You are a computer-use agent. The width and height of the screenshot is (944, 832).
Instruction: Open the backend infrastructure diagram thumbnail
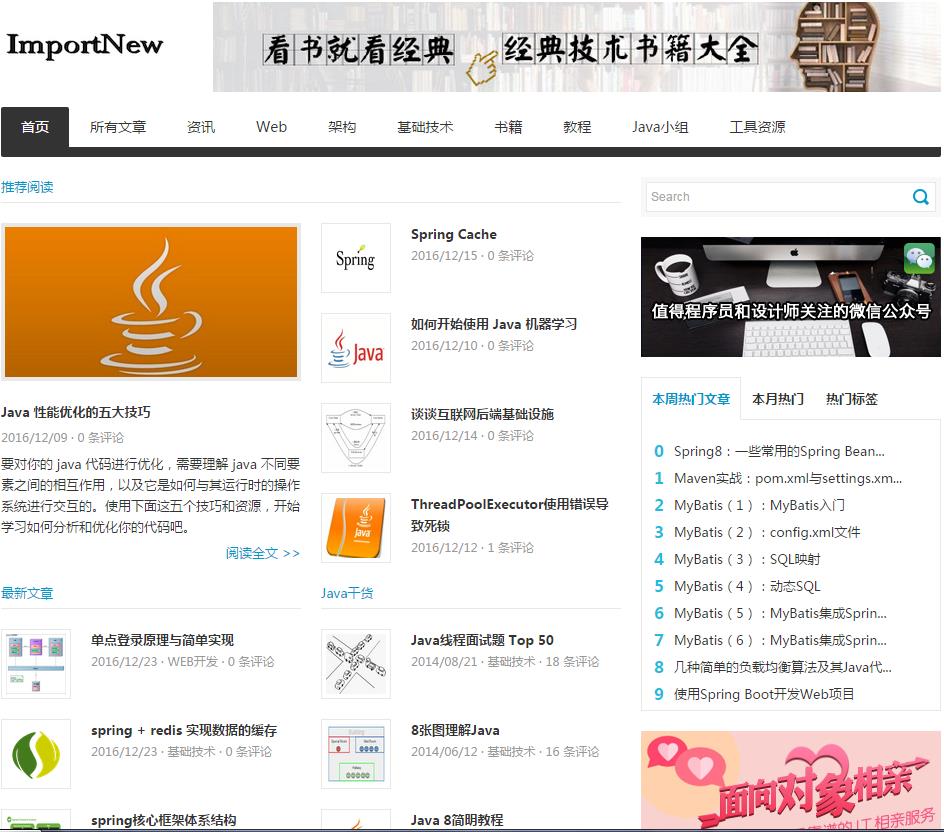tap(356, 438)
